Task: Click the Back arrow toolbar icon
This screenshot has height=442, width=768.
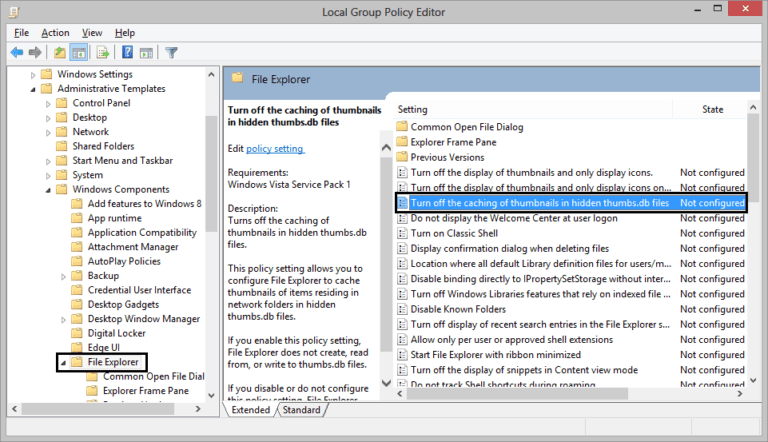Action: coord(17,52)
